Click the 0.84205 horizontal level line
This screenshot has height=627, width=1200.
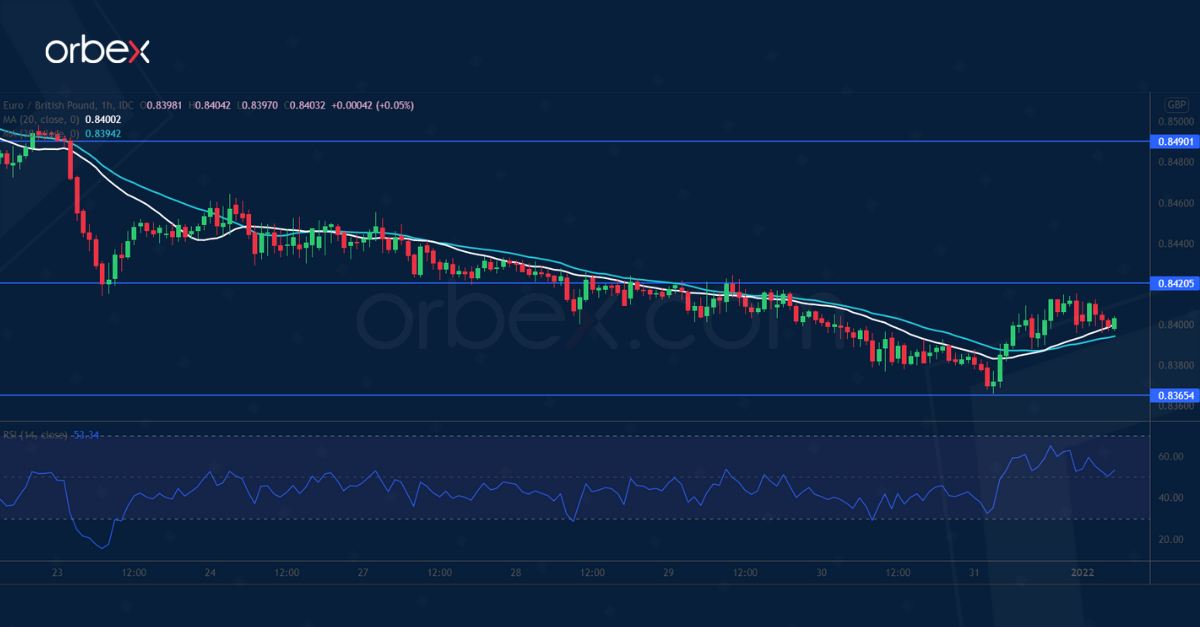point(600,284)
